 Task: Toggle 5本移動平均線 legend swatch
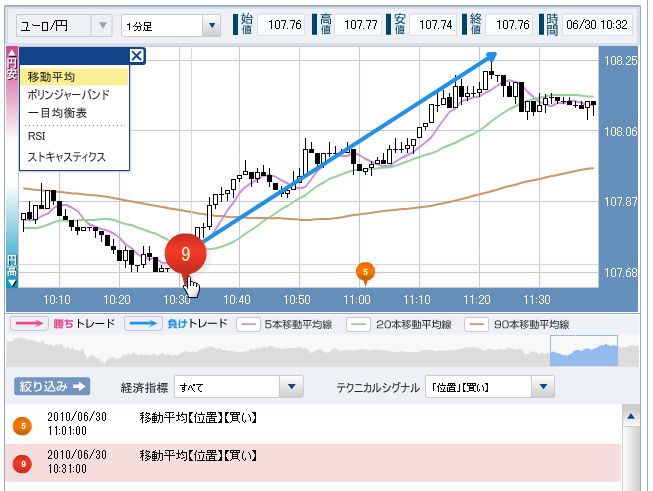(249, 324)
